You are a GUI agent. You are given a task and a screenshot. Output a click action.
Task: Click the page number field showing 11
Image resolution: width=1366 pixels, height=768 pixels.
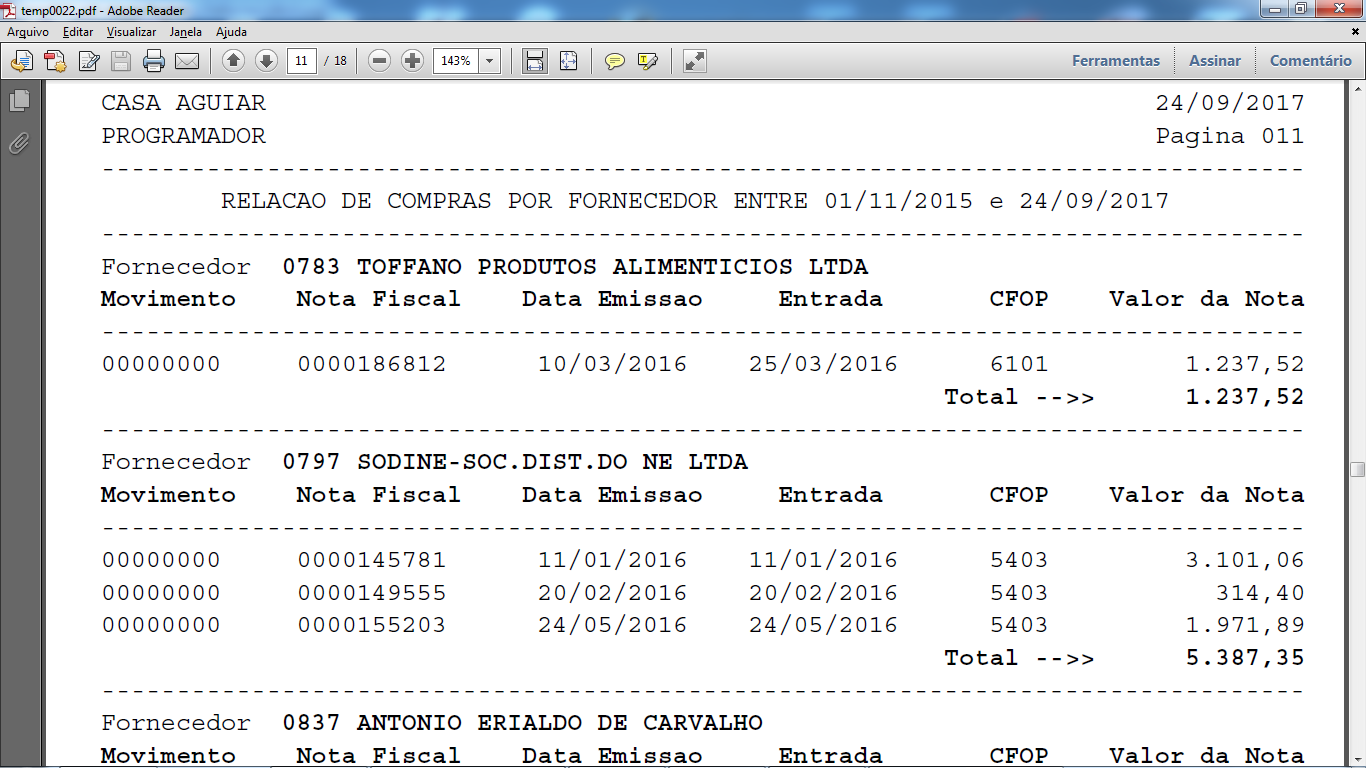(301, 61)
